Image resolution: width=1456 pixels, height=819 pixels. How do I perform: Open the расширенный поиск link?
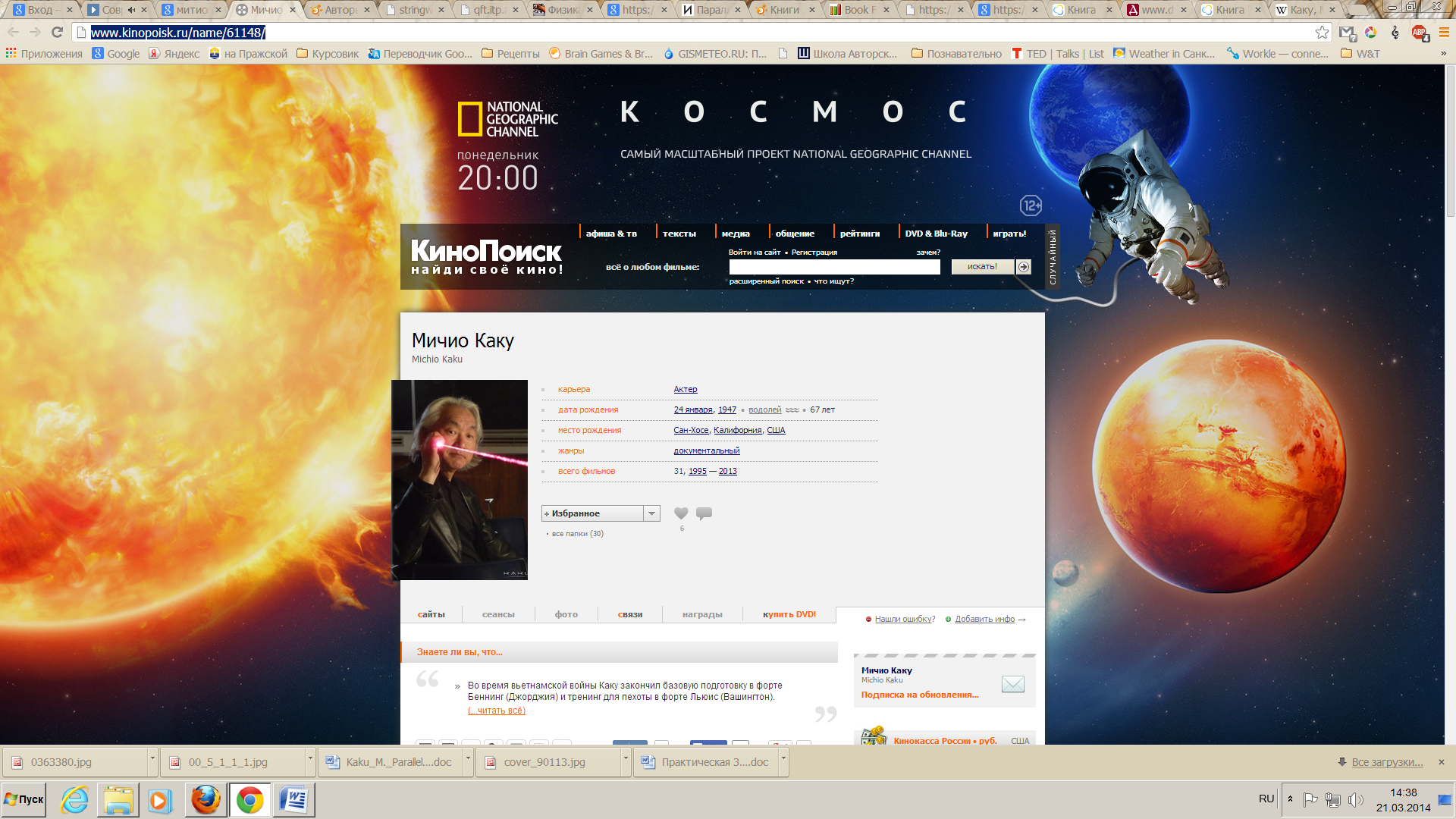tap(767, 281)
